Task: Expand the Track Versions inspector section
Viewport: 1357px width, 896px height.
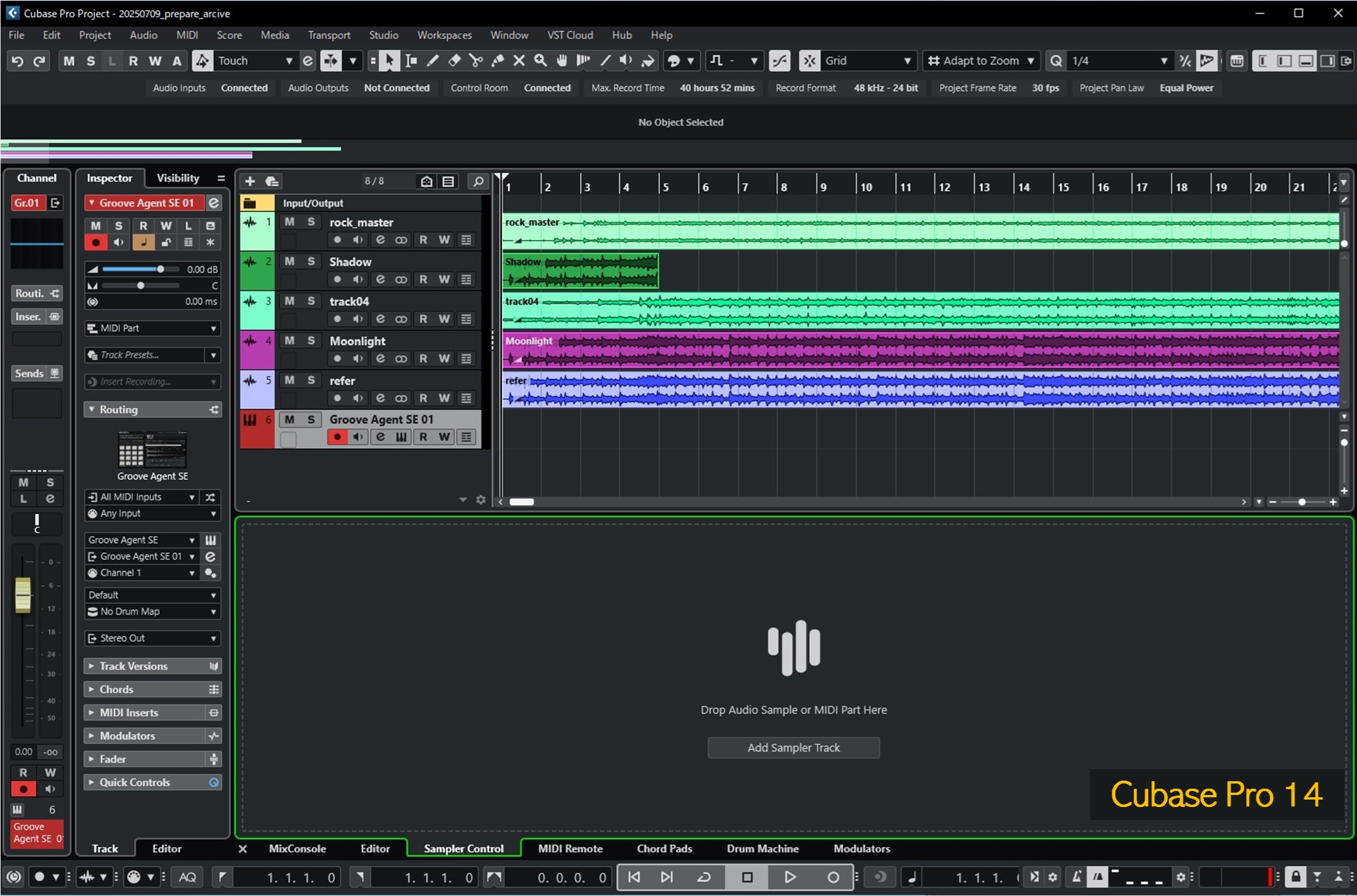Action: (152, 666)
